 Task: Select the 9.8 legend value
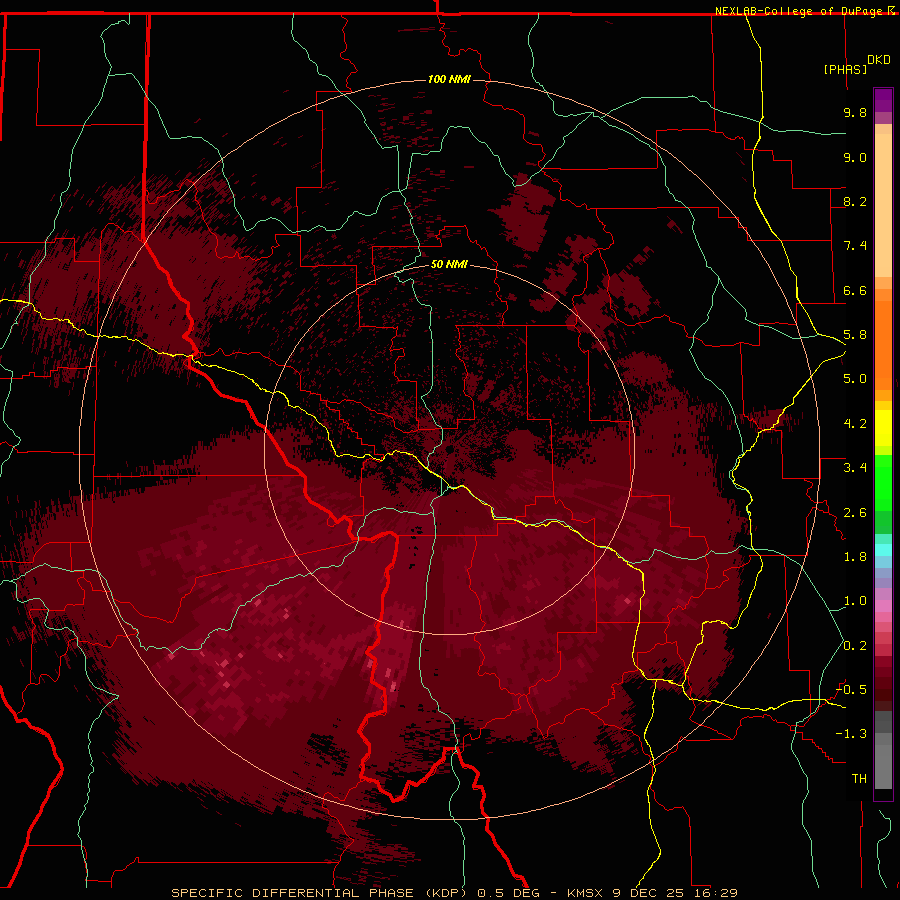click(855, 112)
